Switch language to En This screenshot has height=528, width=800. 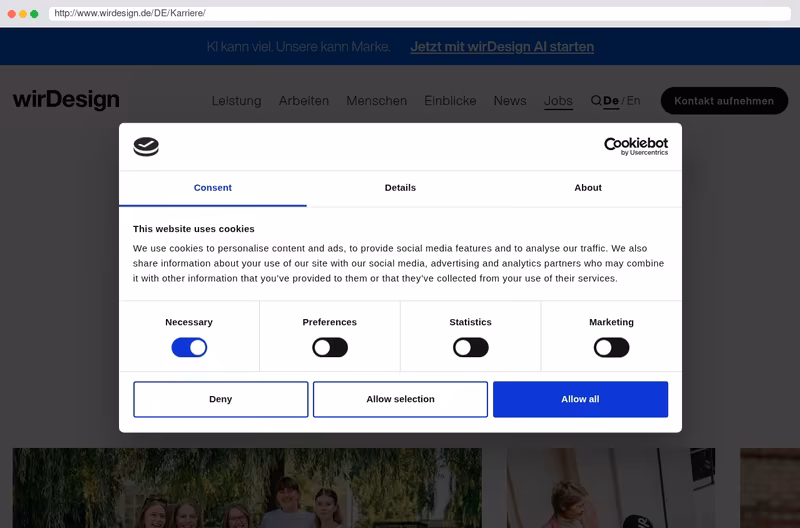[634, 100]
